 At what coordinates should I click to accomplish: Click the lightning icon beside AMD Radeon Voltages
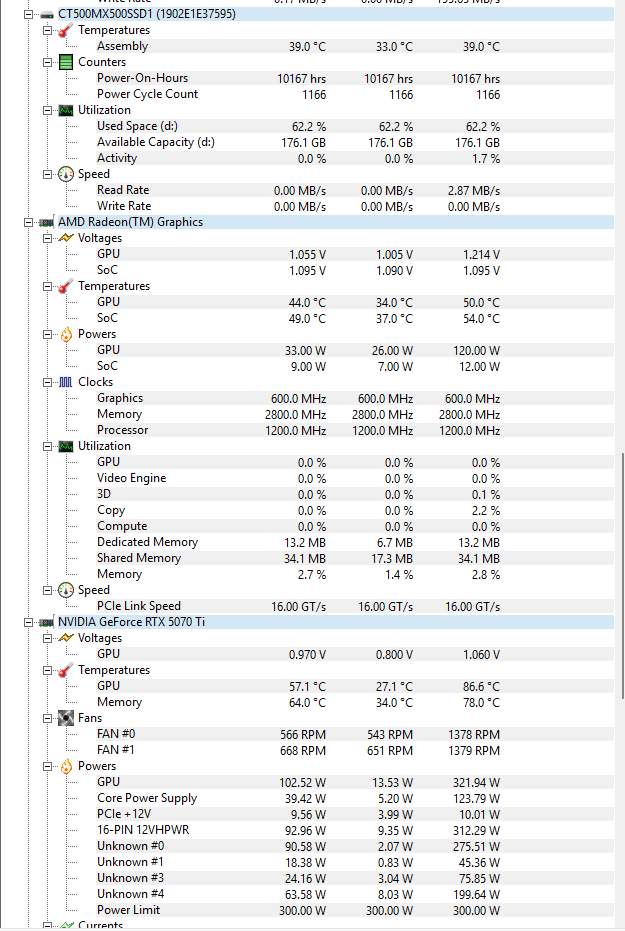(66, 238)
